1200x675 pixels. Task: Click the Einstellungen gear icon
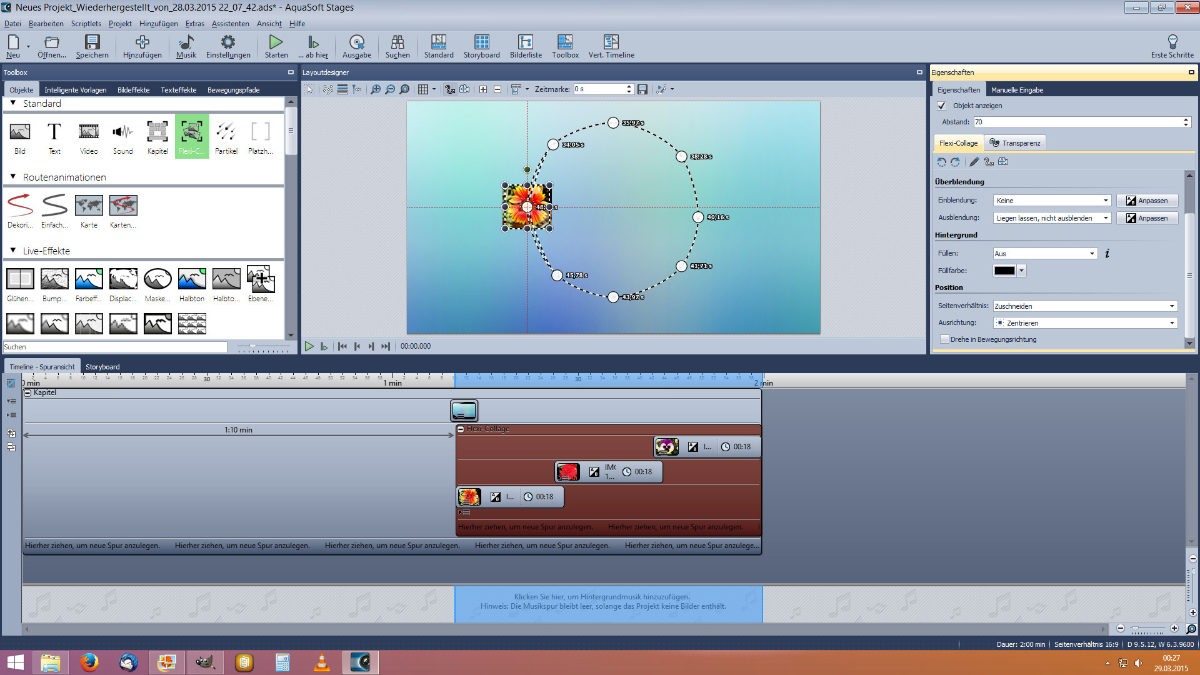[x=228, y=43]
